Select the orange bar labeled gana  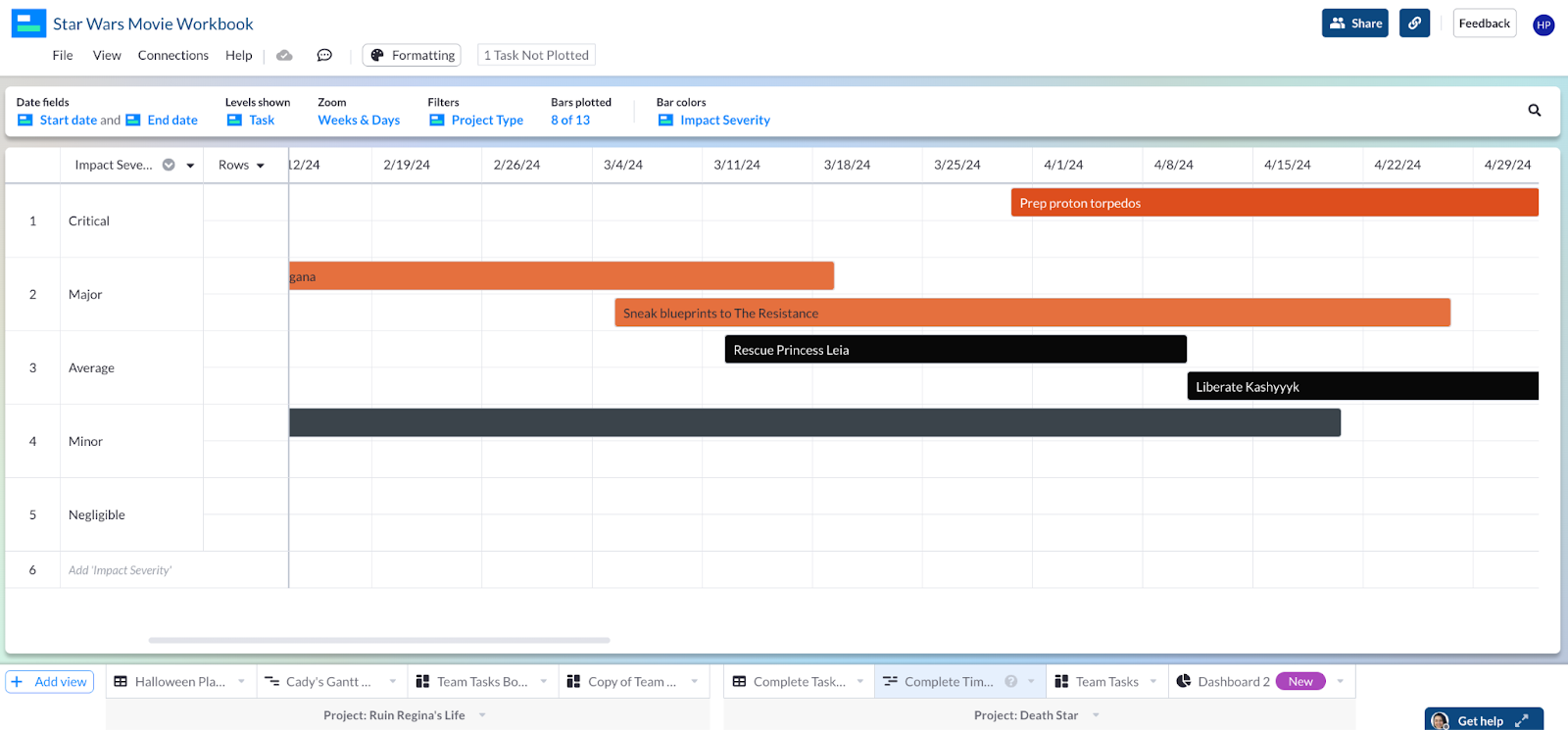[562, 276]
